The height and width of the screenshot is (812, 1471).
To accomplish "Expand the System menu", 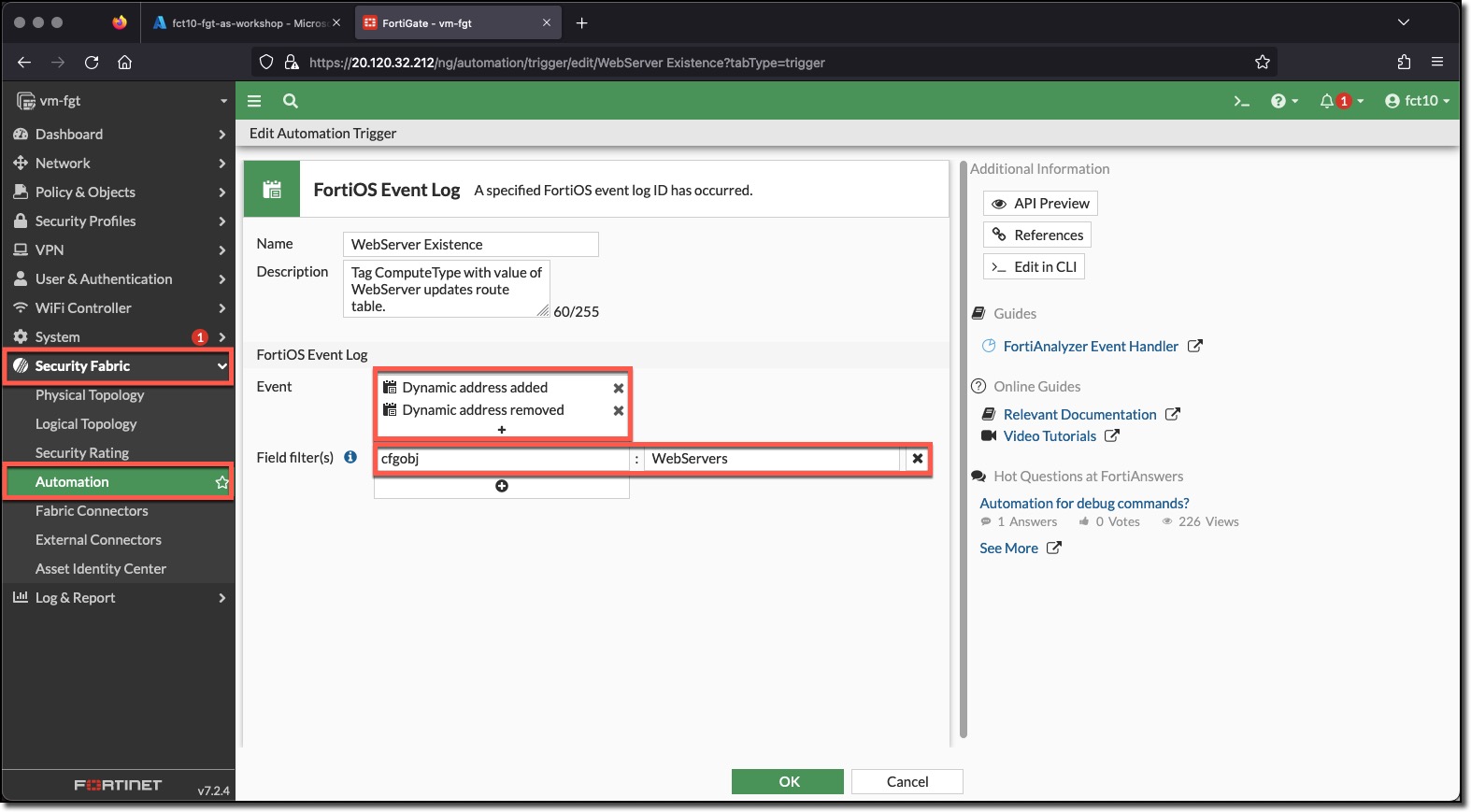I will tap(119, 337).
